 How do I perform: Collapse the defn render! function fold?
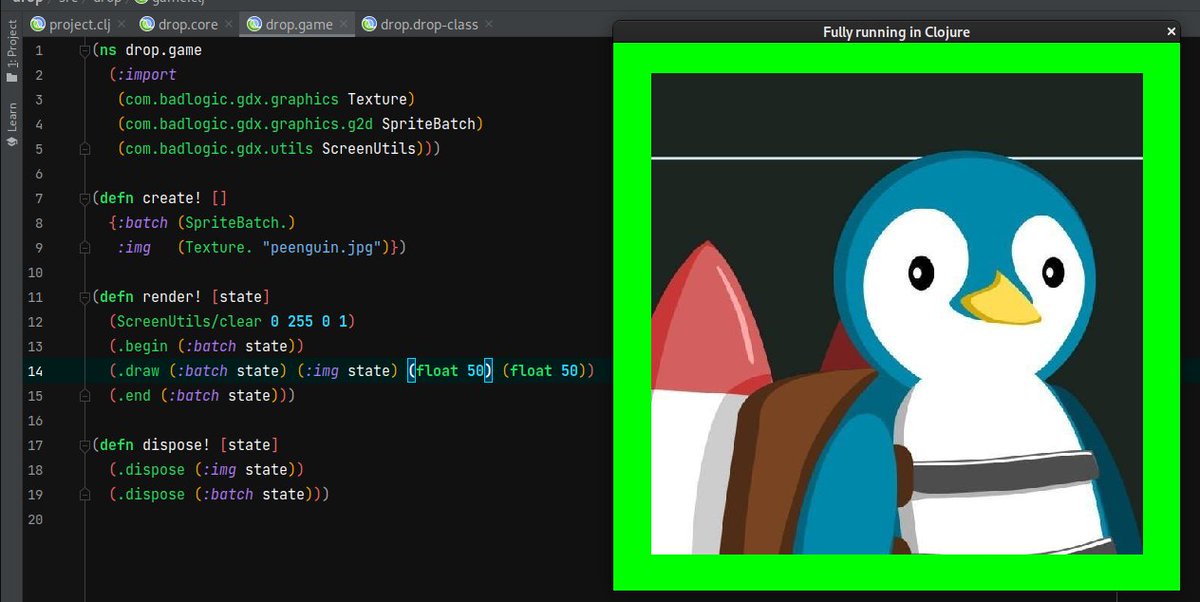(x=86, y=297)
